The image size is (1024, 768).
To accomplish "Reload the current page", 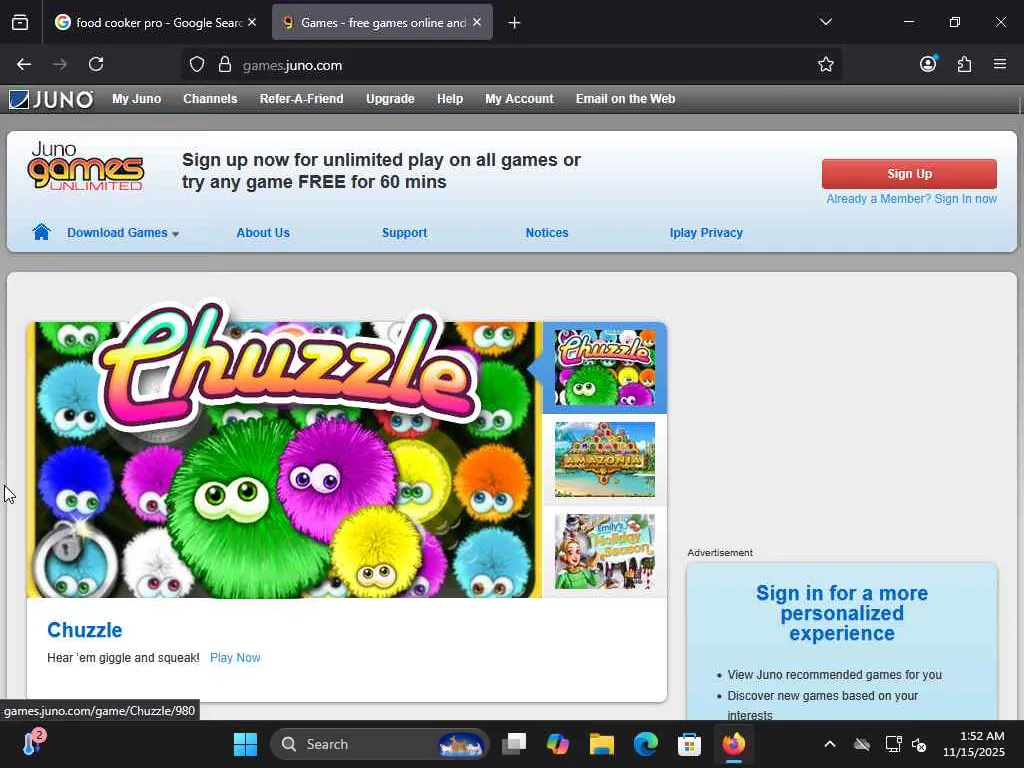I will [96, 64].
